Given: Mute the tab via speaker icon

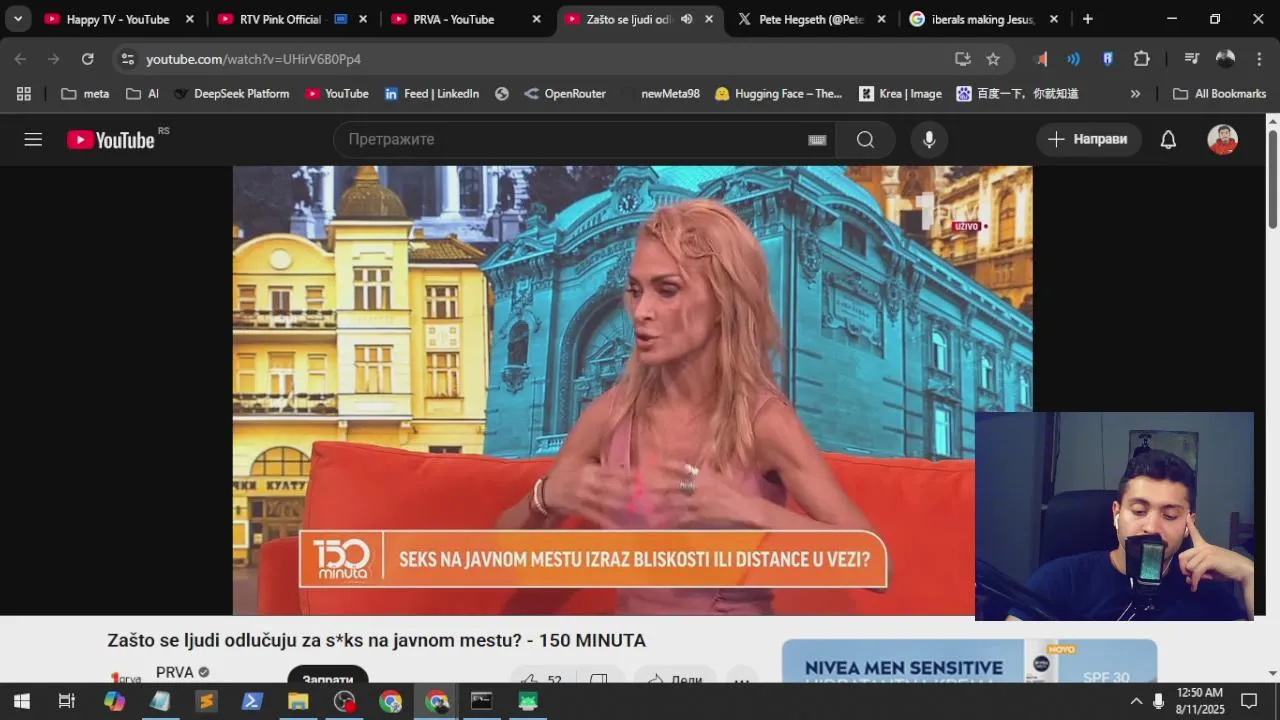Looking at the screenshot, I should tap(686, 19).
